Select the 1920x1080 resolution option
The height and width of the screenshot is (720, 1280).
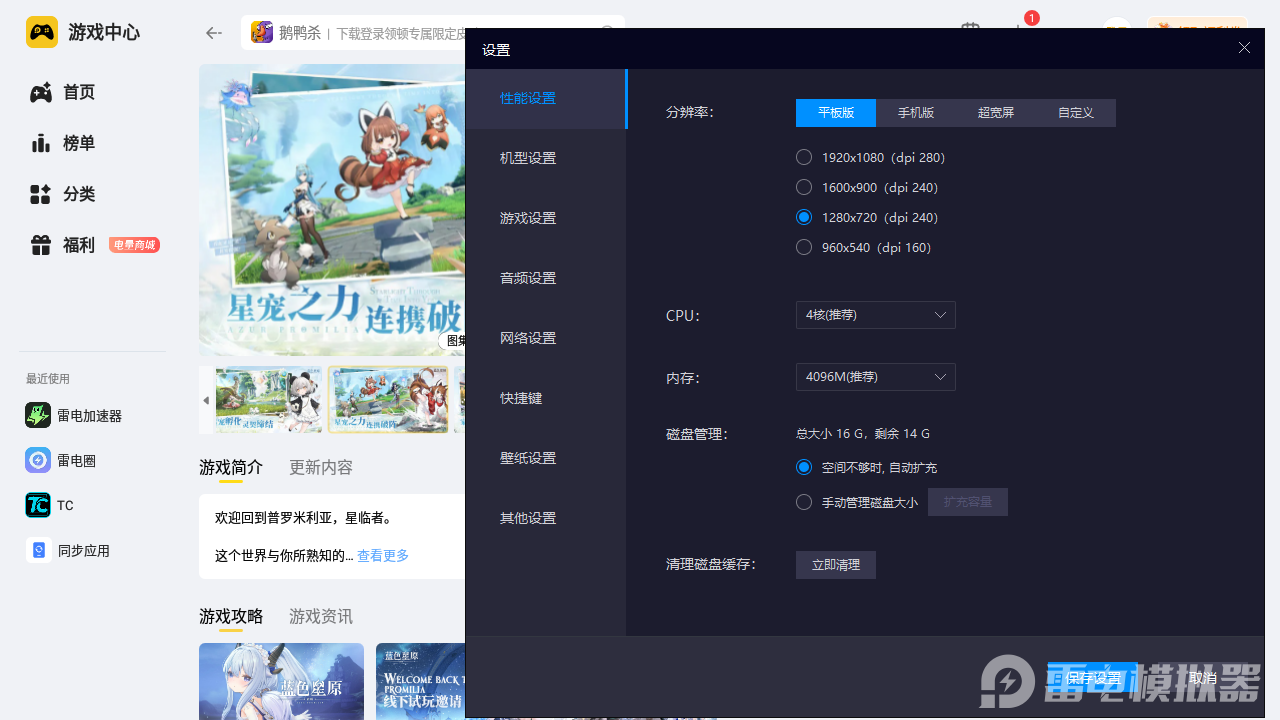tap(804, 157)
